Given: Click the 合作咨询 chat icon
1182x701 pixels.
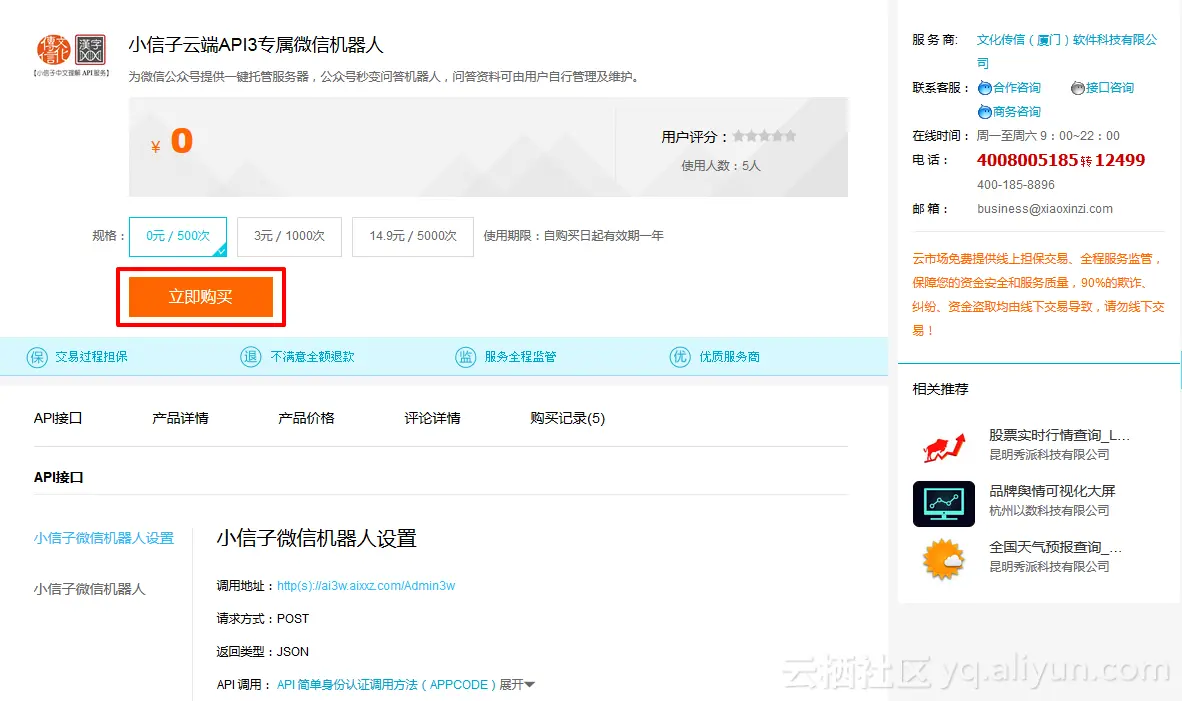Looking at the screenshot, I should pyautogui.click(x=984, y=88).
